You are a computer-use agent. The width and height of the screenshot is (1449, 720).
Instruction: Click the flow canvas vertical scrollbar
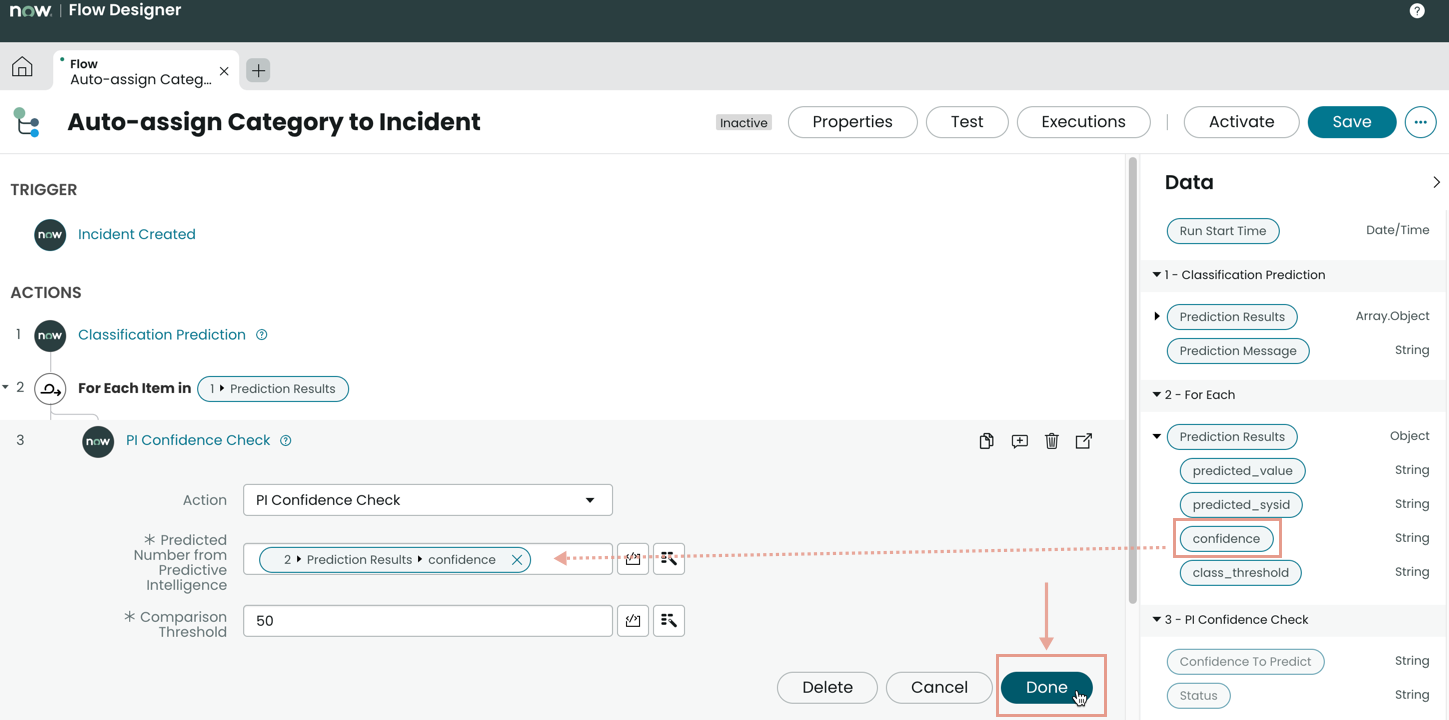[1132, 380]
